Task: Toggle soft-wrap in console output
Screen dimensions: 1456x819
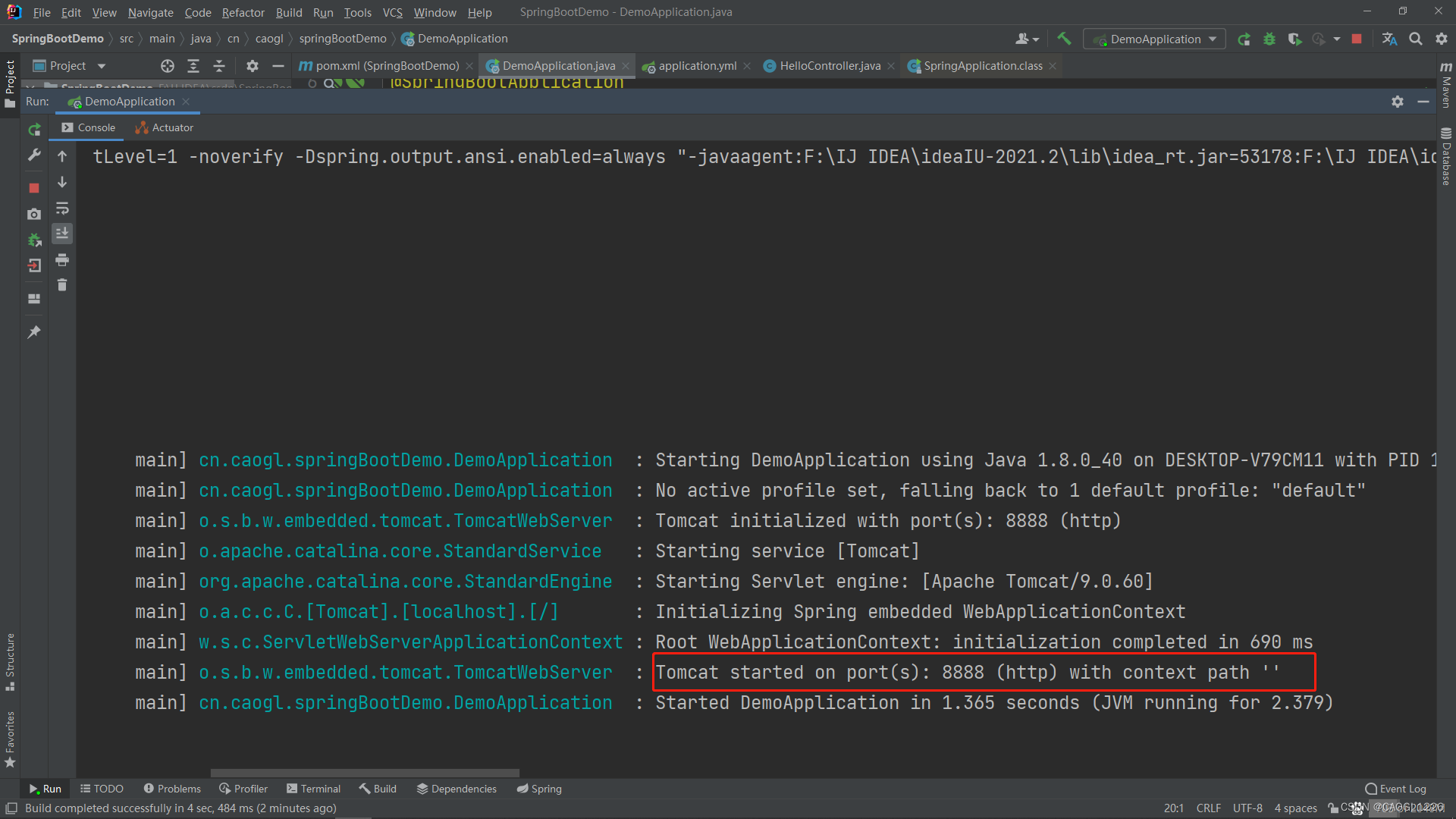Action: (x=62, y=208)
